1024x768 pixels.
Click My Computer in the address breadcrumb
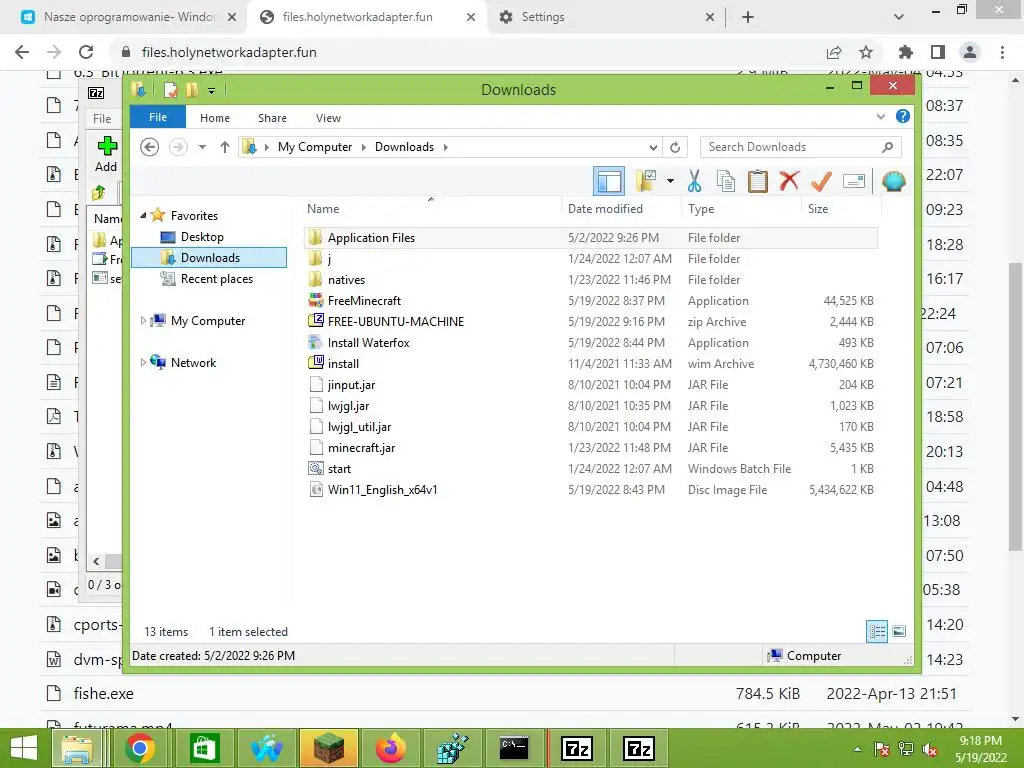tap(315, 147)
